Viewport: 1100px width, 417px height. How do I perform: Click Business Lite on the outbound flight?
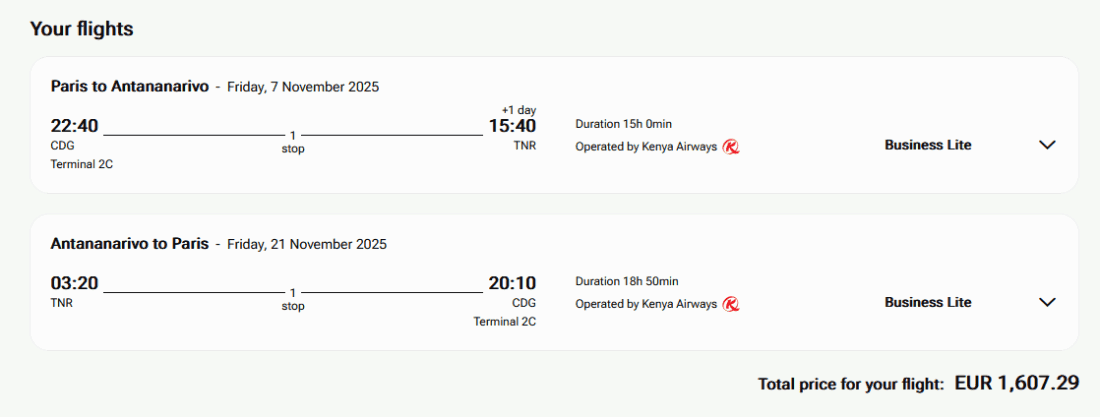[x=928, y=145]
